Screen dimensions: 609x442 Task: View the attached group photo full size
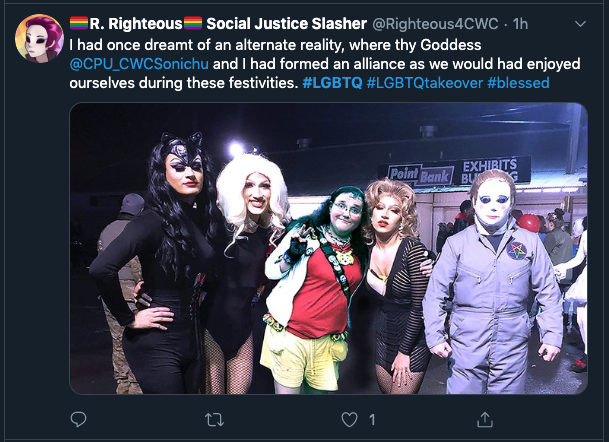coord(328,249)
